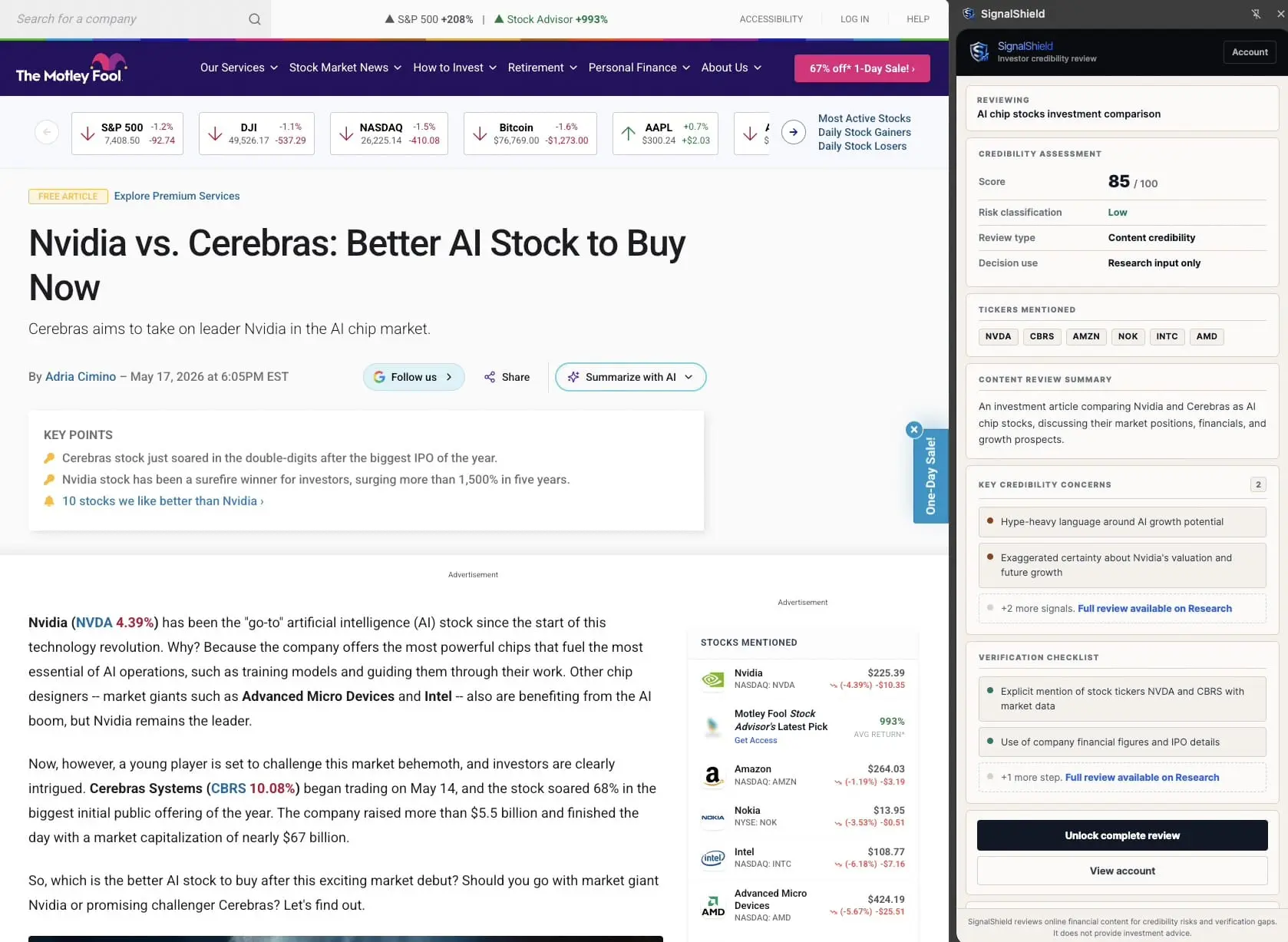The image size is (1288, 942).
Task: Expand the Stock Market News menu
Action: tap(345, 68)
